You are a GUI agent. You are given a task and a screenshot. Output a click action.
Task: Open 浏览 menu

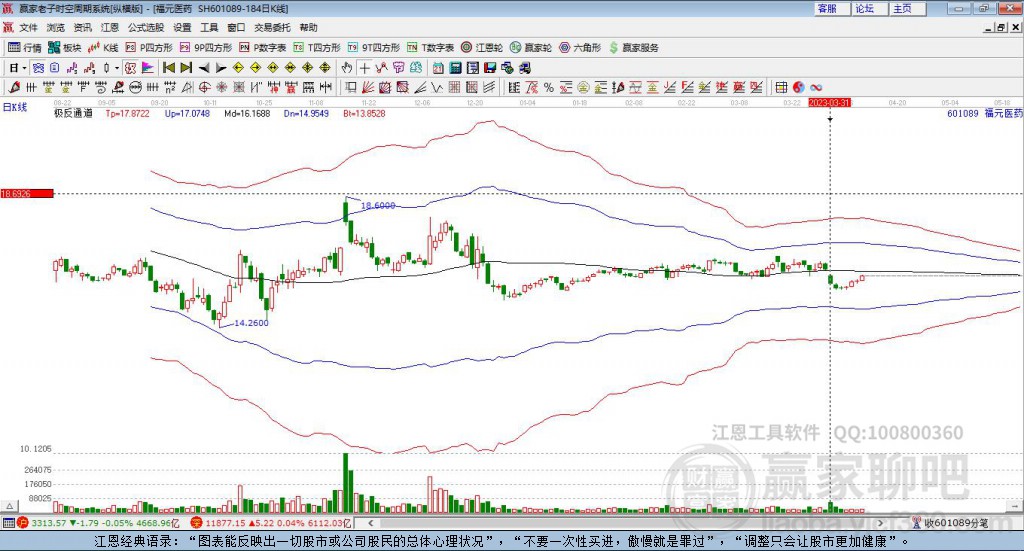pyautogui.click(x=56, y=27)
